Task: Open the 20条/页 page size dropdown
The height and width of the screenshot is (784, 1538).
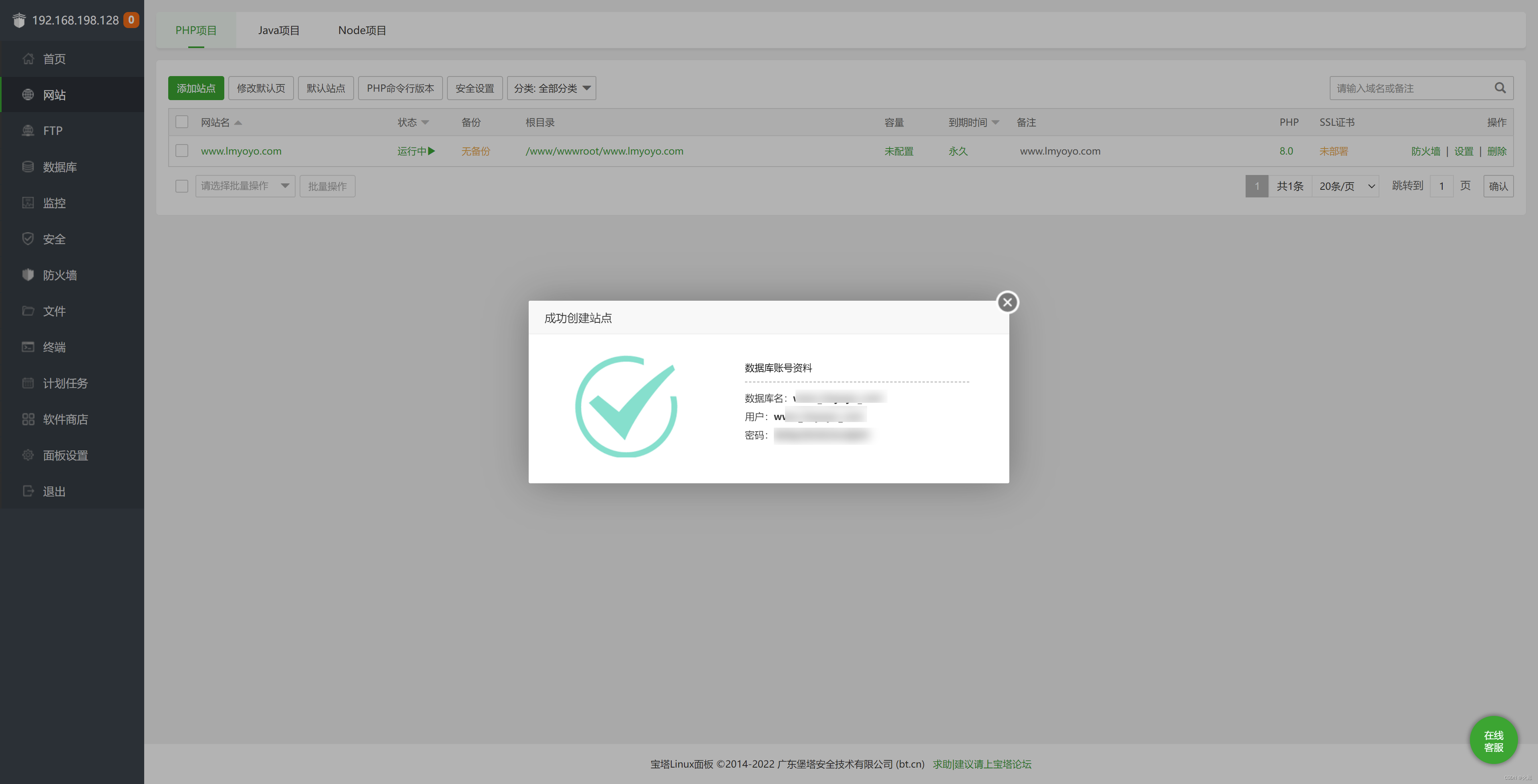Action: point(1346,186)
